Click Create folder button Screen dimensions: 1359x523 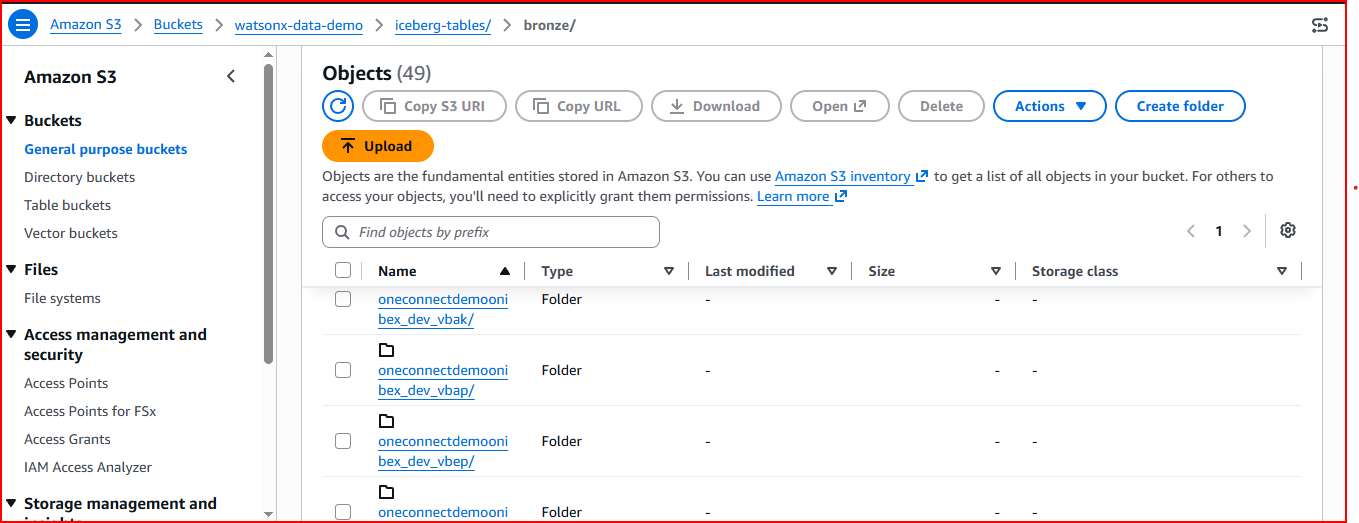1180,106
